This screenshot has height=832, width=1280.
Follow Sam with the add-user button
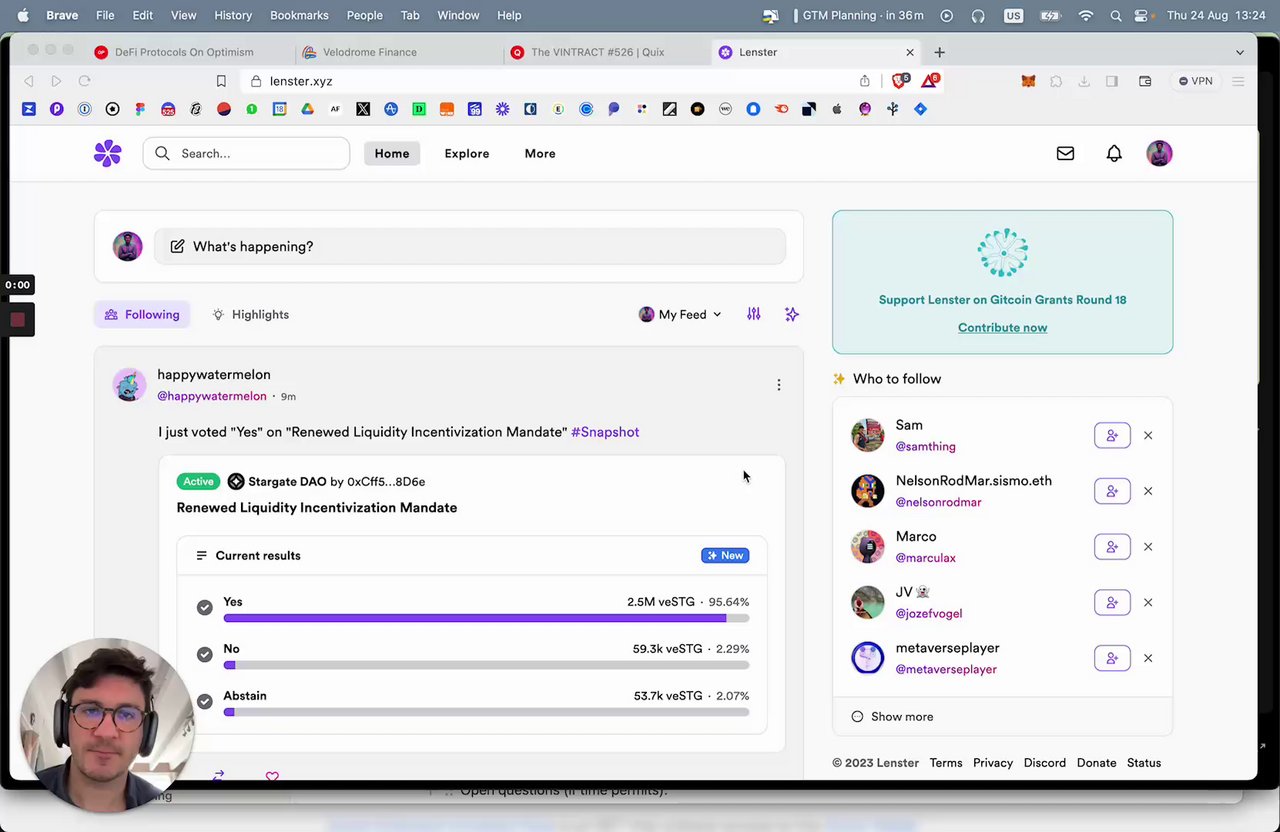coord(1112,435)
